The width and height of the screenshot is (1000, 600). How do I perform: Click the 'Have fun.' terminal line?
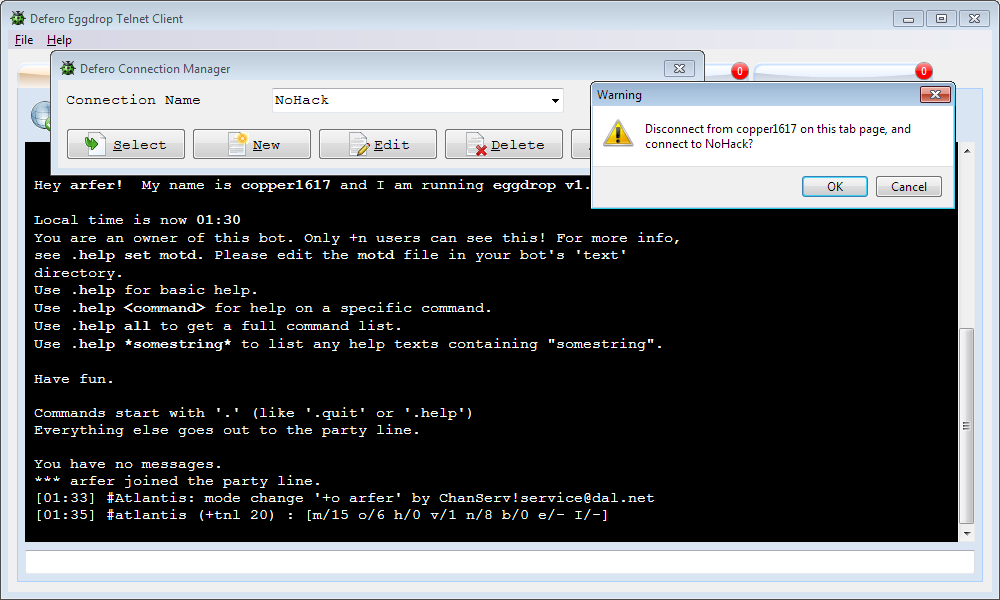(x=73, y=379)
